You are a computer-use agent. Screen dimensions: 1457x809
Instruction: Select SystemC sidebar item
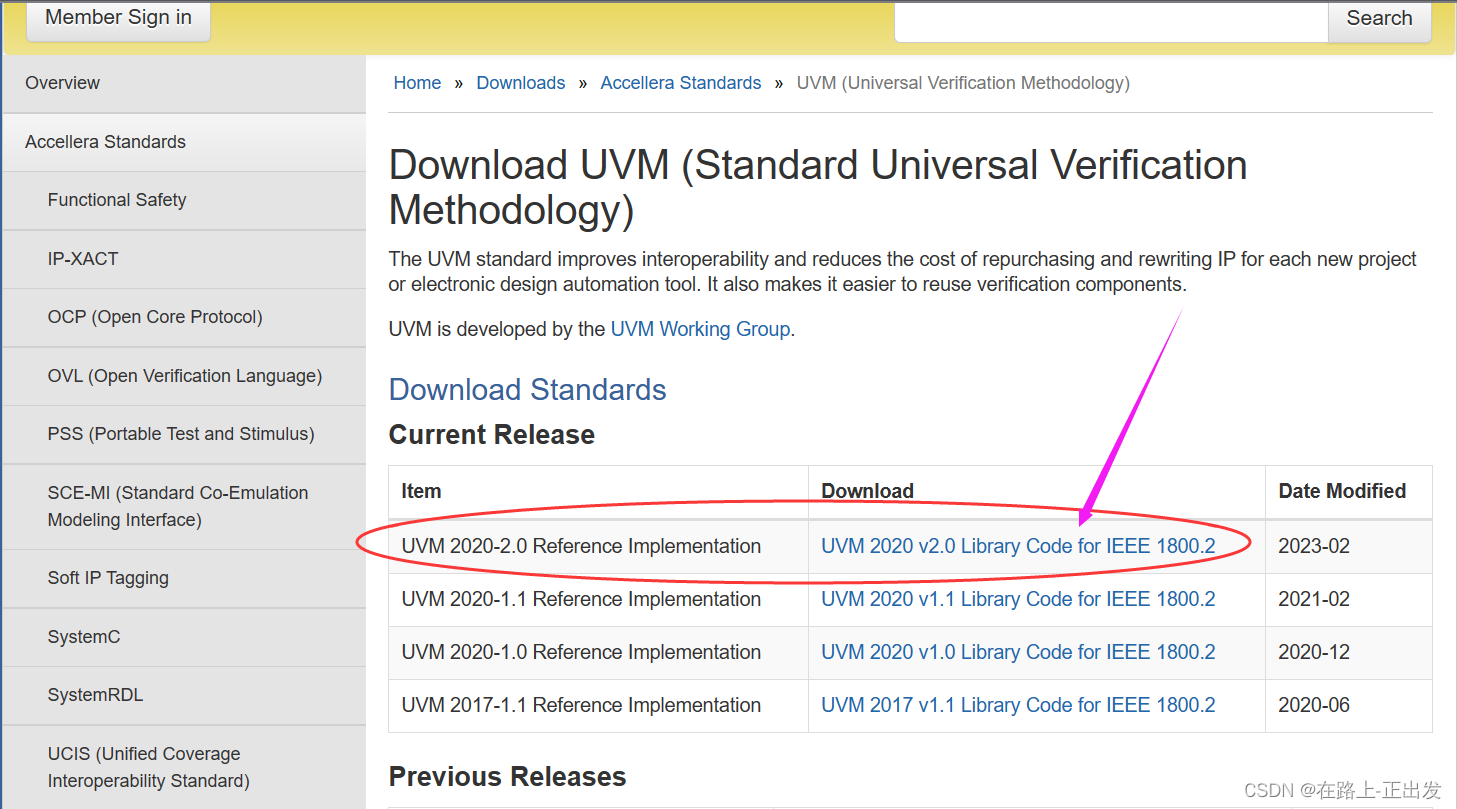(184, 637)
